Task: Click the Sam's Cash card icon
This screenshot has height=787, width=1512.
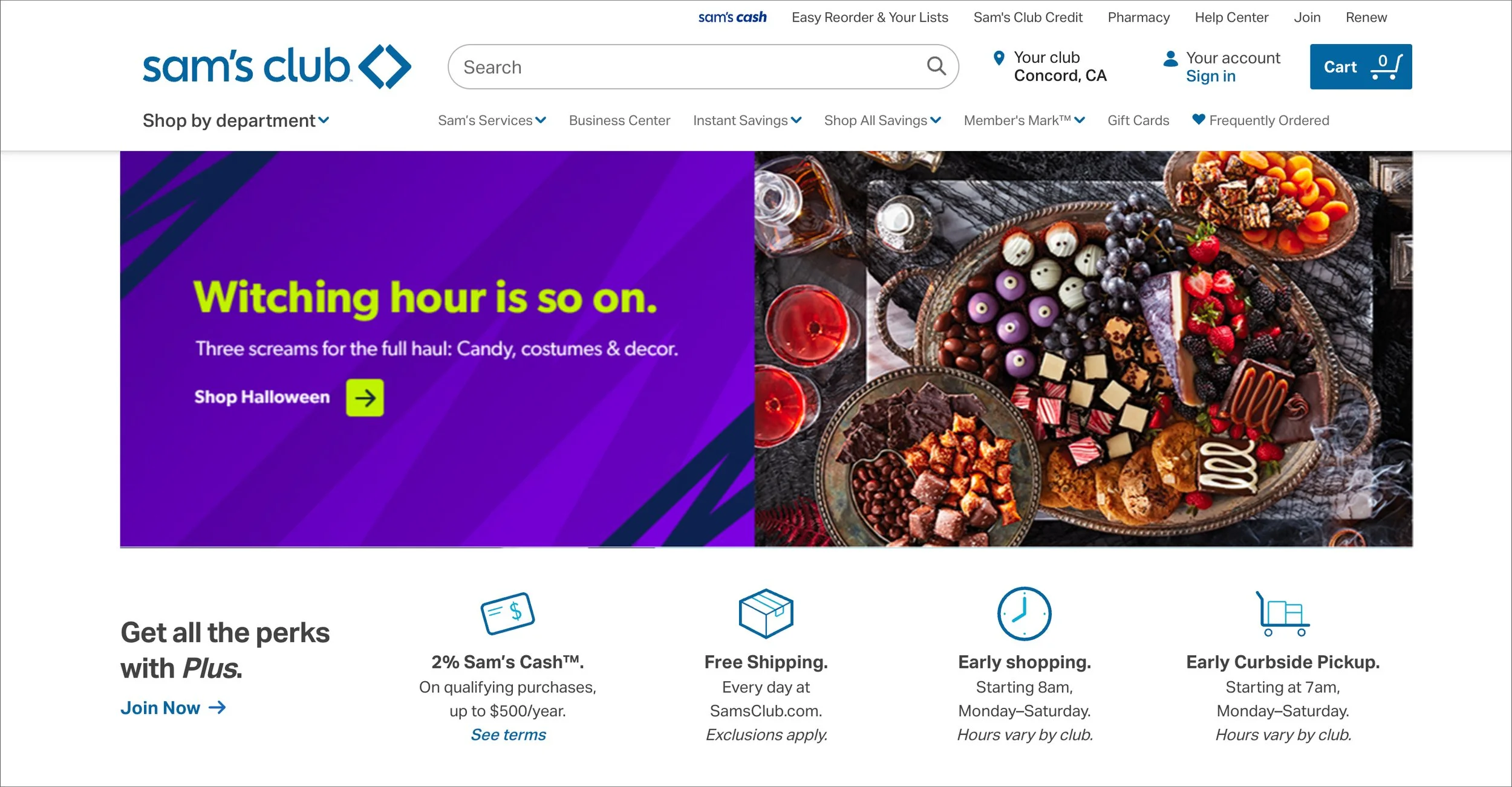Action: [x=507, y=613]
